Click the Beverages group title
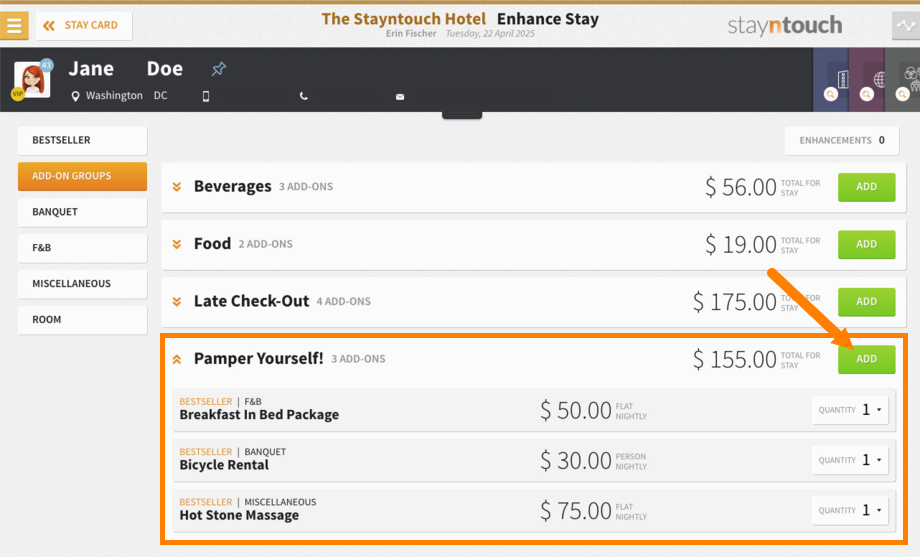The width and height of the screenshot is (920, 557). pyautogui.click(x=233, y=187)
